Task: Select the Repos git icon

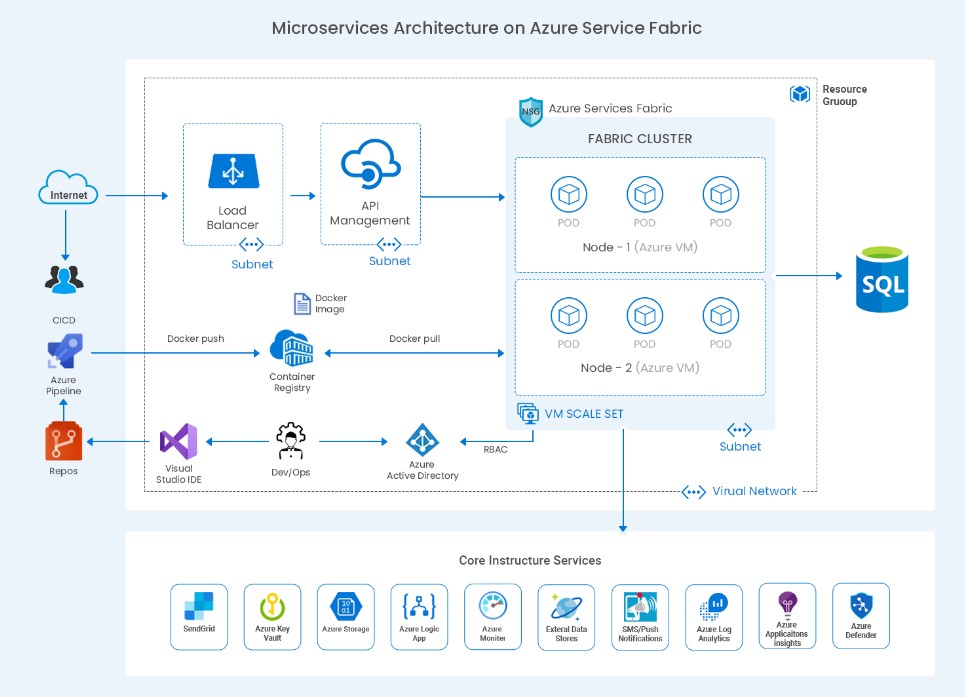Action: pos(64,441)
